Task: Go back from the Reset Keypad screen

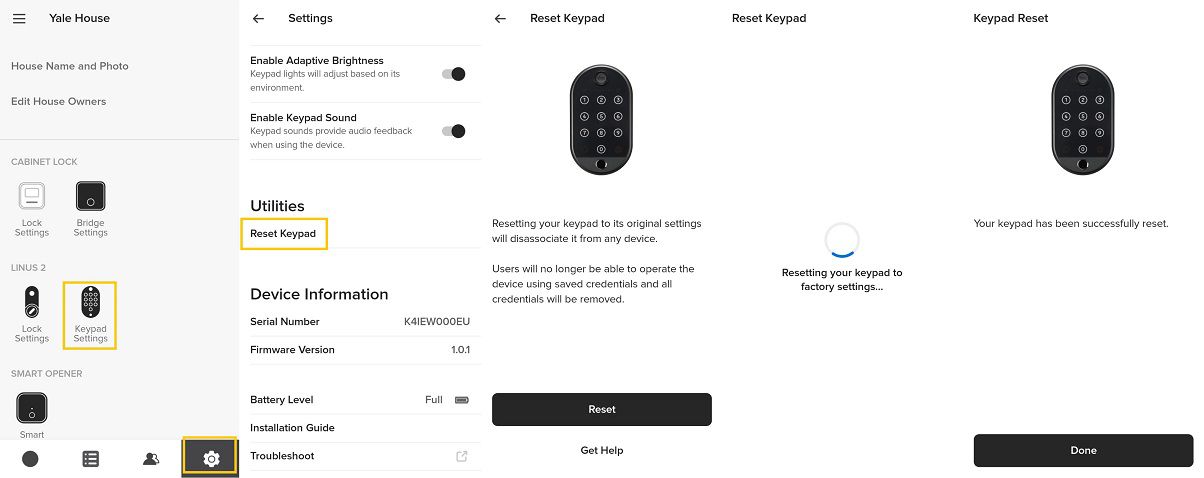Action: (501, 18)
